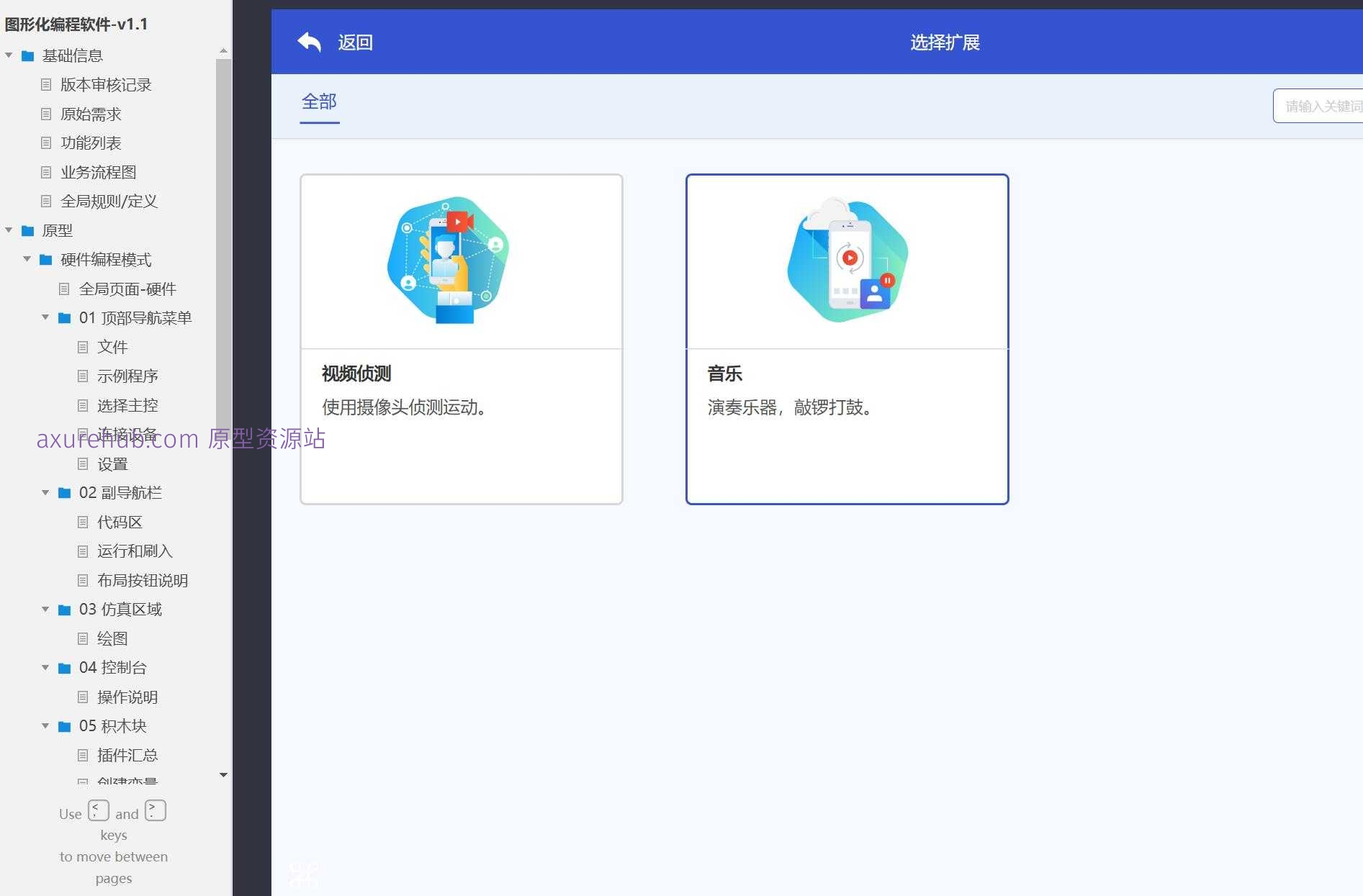Click the page icon beside 全局规则/定义

coord(46,201)
